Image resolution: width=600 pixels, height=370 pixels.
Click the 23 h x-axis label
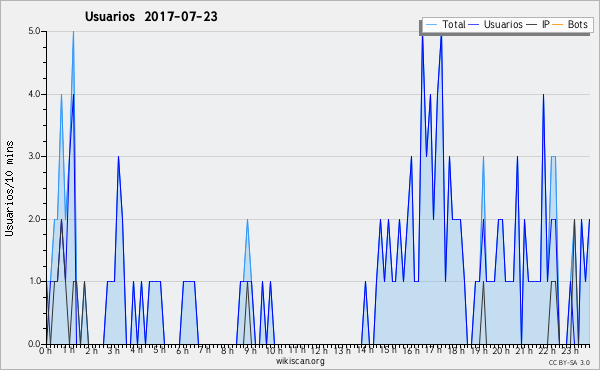569,350
